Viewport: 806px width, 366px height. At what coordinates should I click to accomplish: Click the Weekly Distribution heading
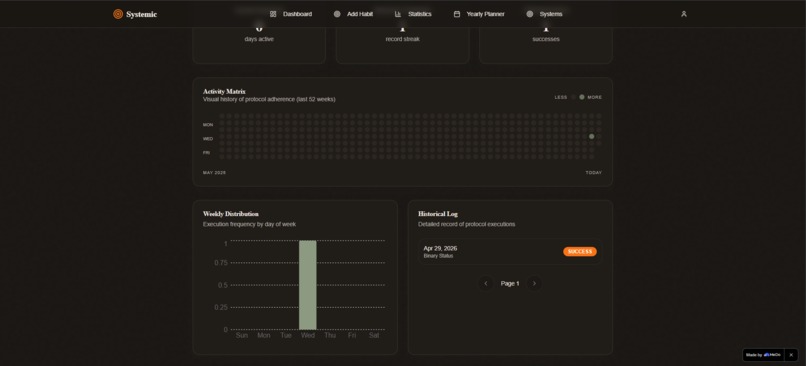(x=231, y=214)
